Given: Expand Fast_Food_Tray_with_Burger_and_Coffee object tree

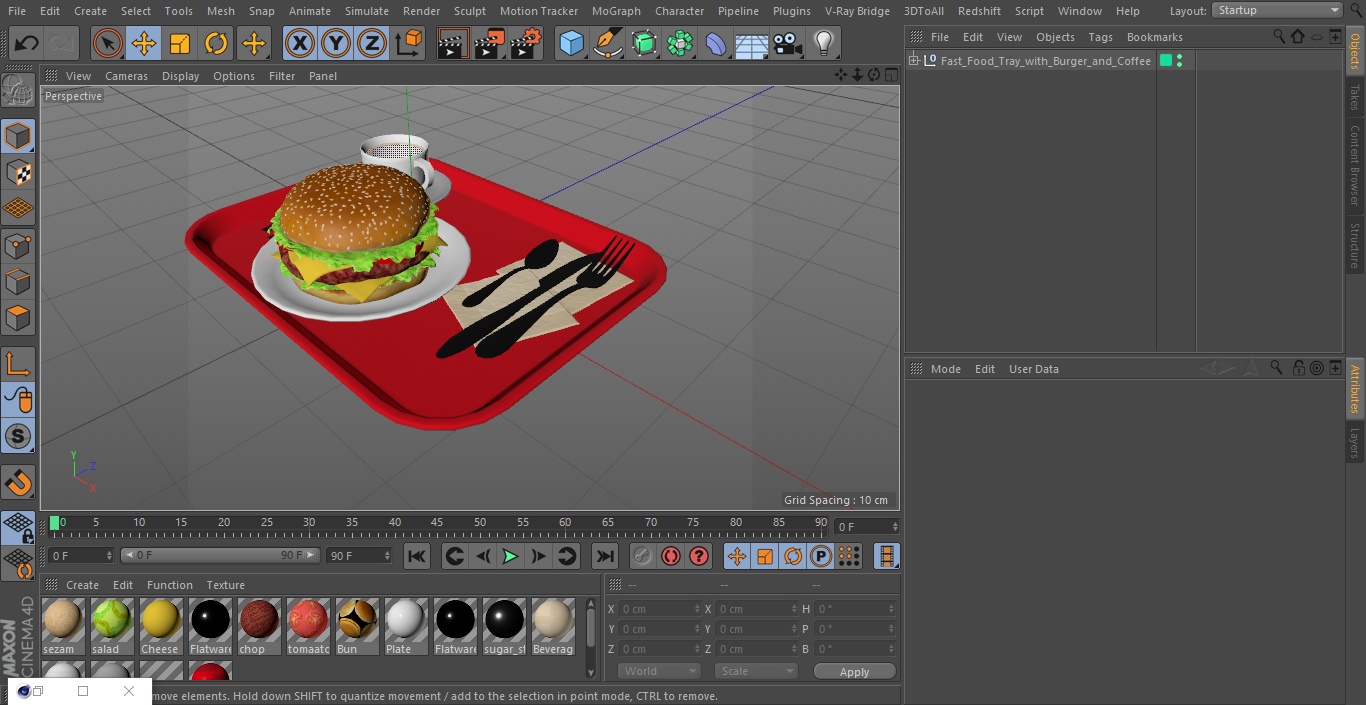Looking at the screenshot, I should 913,60.
